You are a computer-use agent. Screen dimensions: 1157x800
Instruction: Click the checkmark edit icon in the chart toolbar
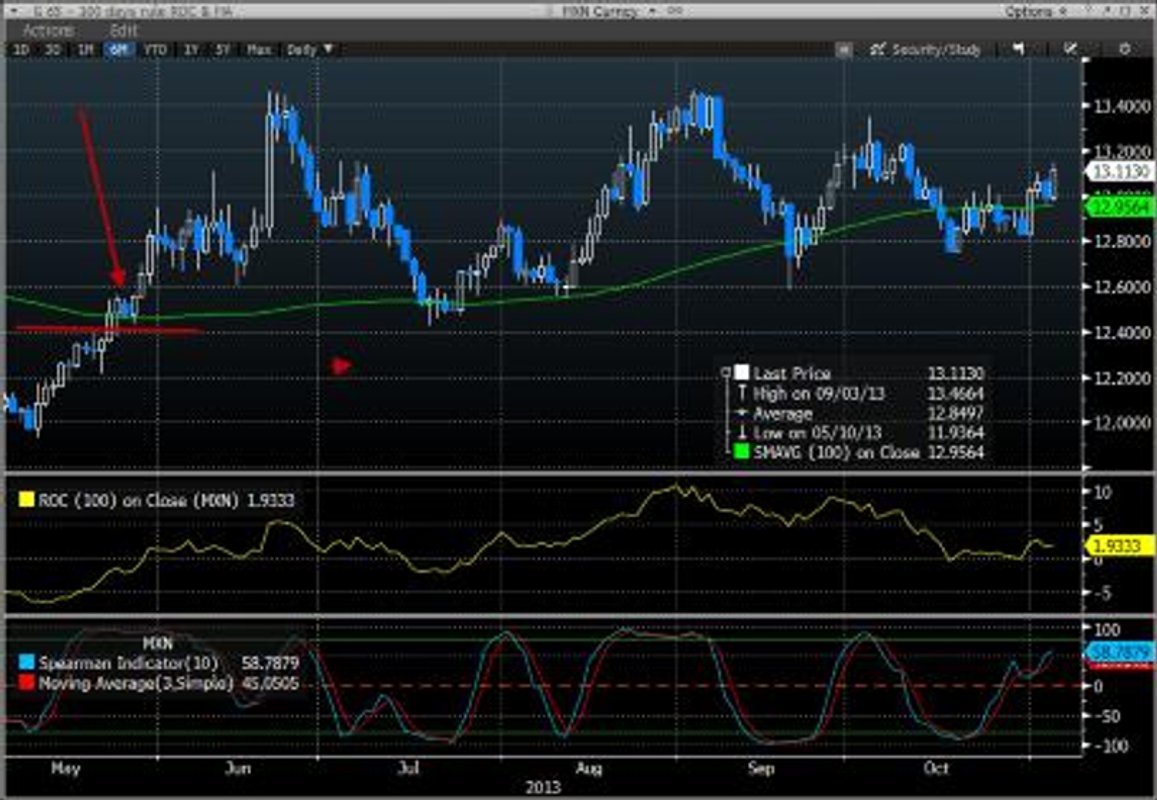click(1071, 49)
